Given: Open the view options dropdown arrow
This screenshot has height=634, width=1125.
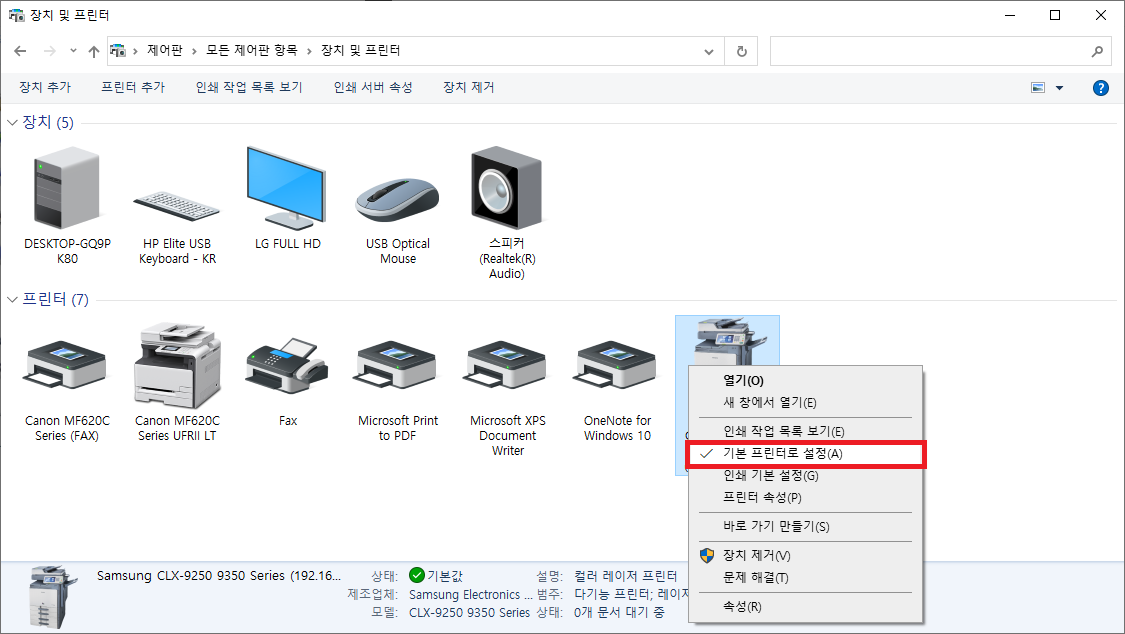Looking at the screenshot, I should coord(1060,87).
